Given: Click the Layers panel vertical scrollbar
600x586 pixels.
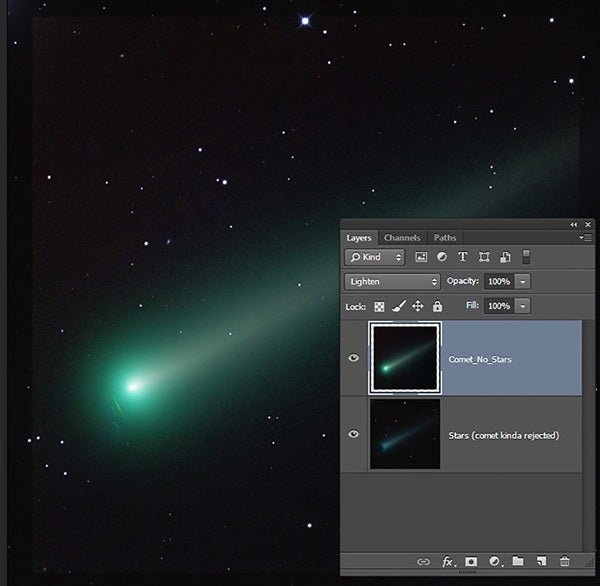Looking at the screenshot, I should pos(588,436).
